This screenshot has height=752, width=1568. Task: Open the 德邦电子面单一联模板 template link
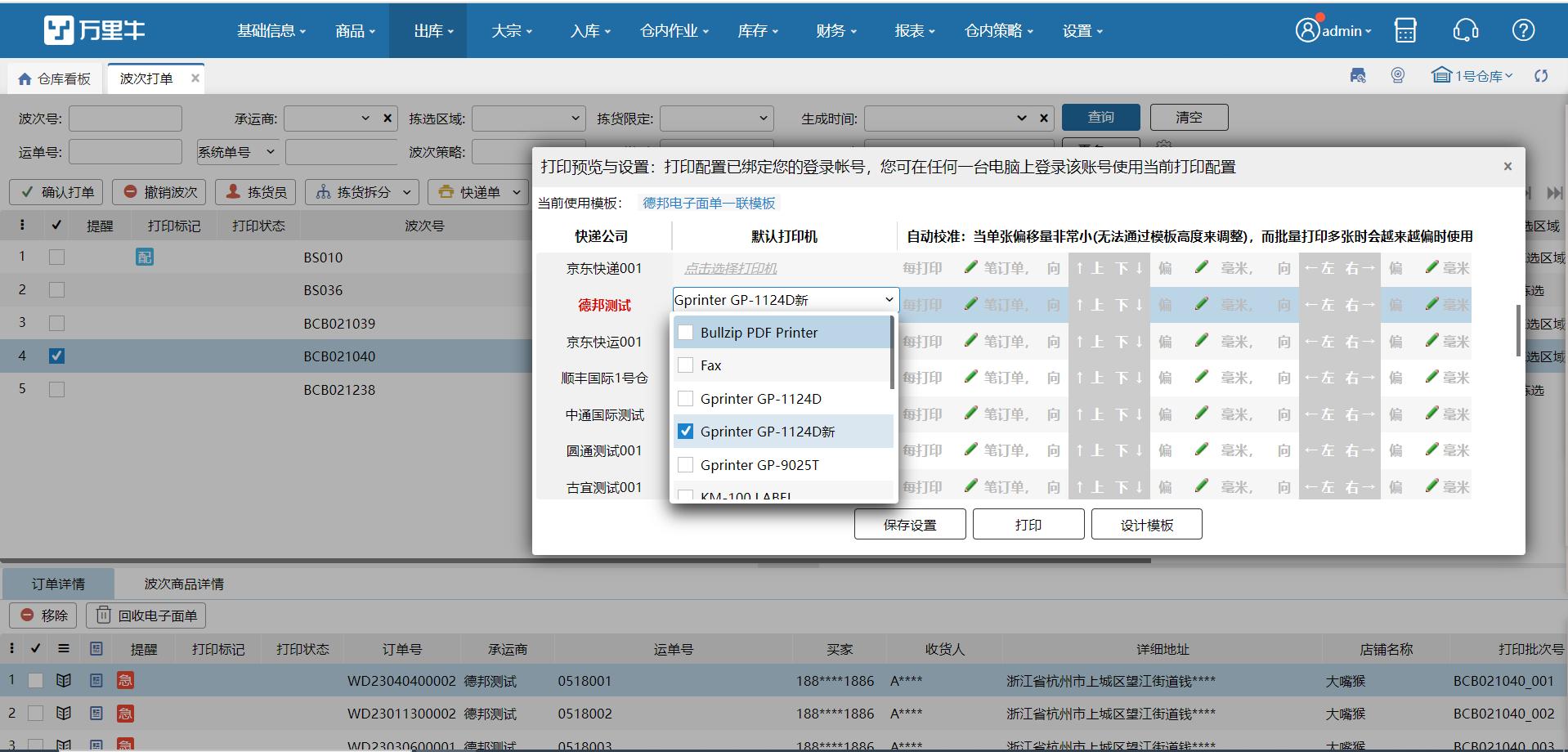tap(708, 202)
